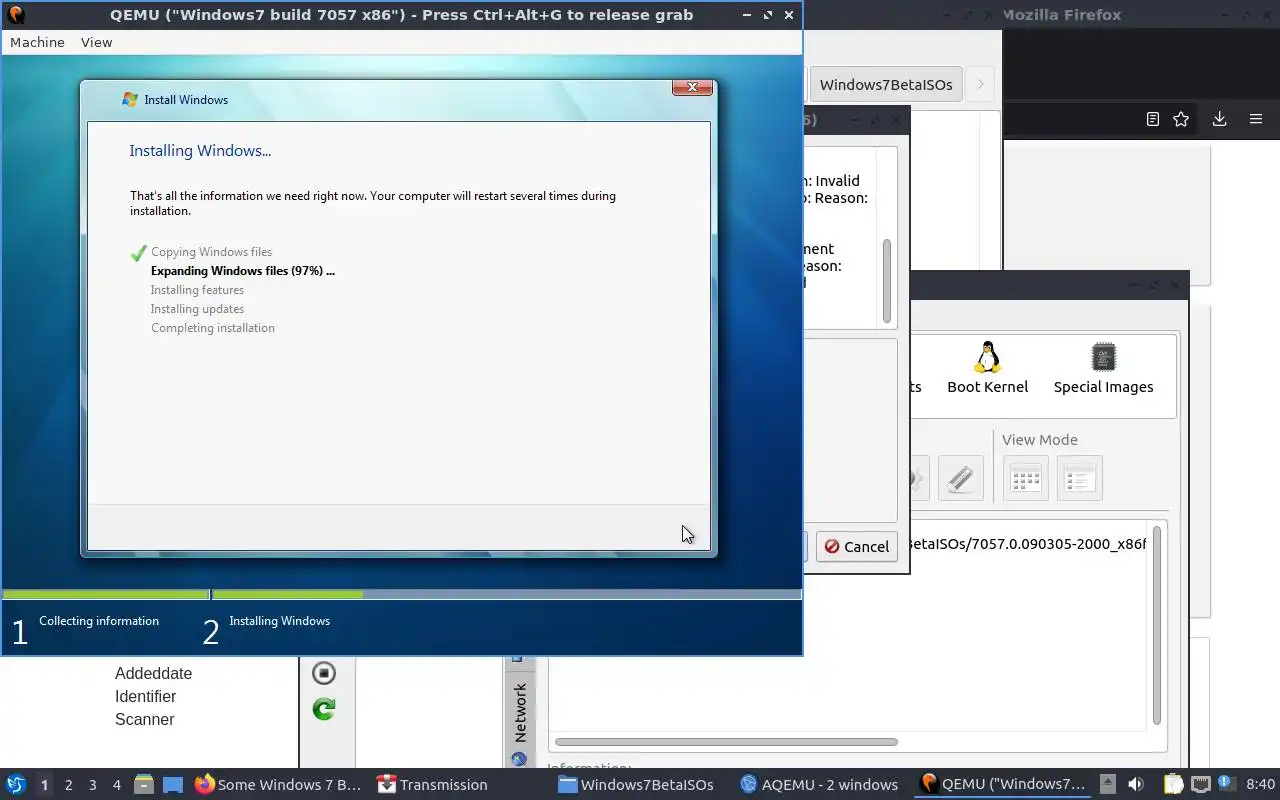The height and width of the screenshot is (800, 1280).
Task: Click the Windows7BetaISOs path button
Action: pos(886,85)
